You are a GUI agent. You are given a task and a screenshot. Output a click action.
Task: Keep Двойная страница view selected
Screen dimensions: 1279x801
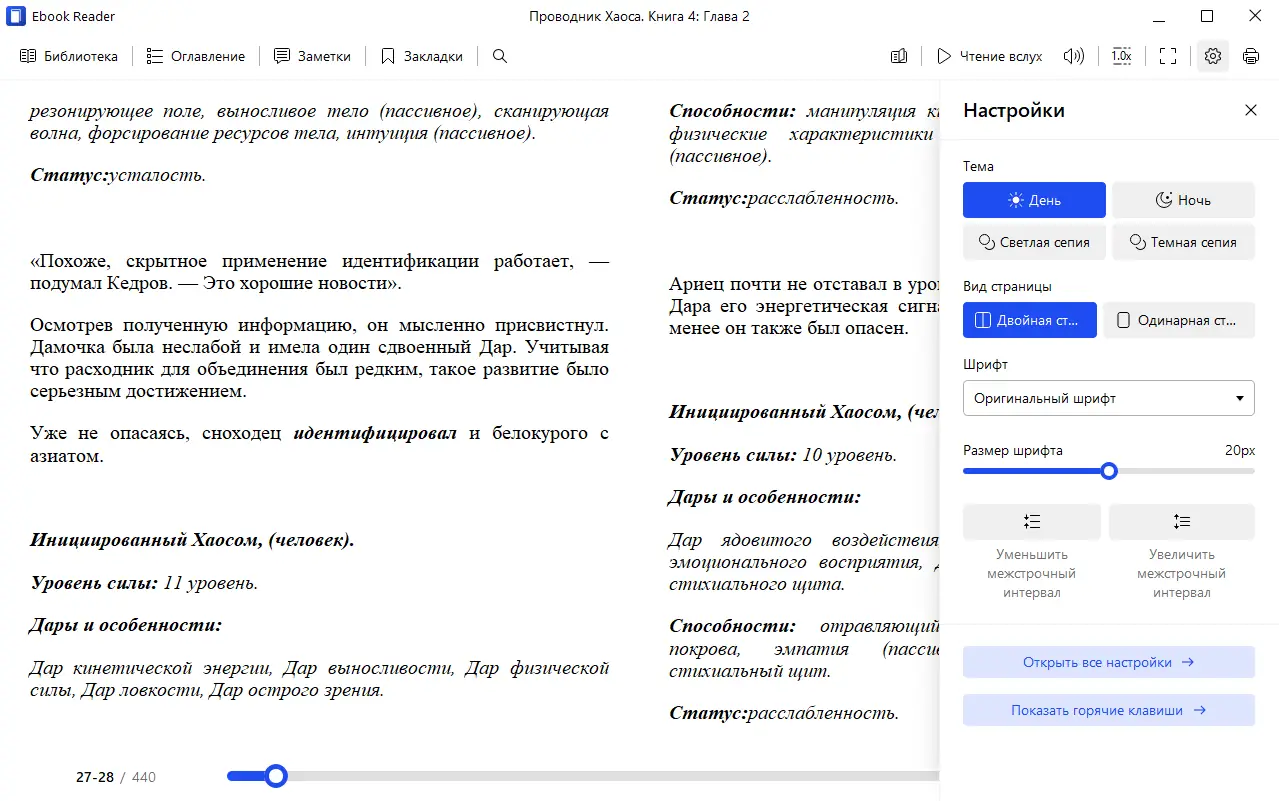pyautogui.click(x=1029, y=320)
